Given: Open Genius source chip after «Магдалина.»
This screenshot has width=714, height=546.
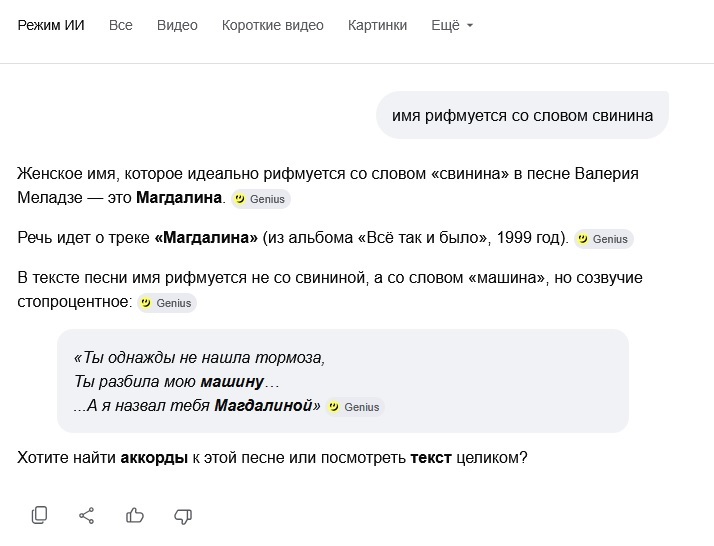Looking at the screenshot, I should 261,199.
